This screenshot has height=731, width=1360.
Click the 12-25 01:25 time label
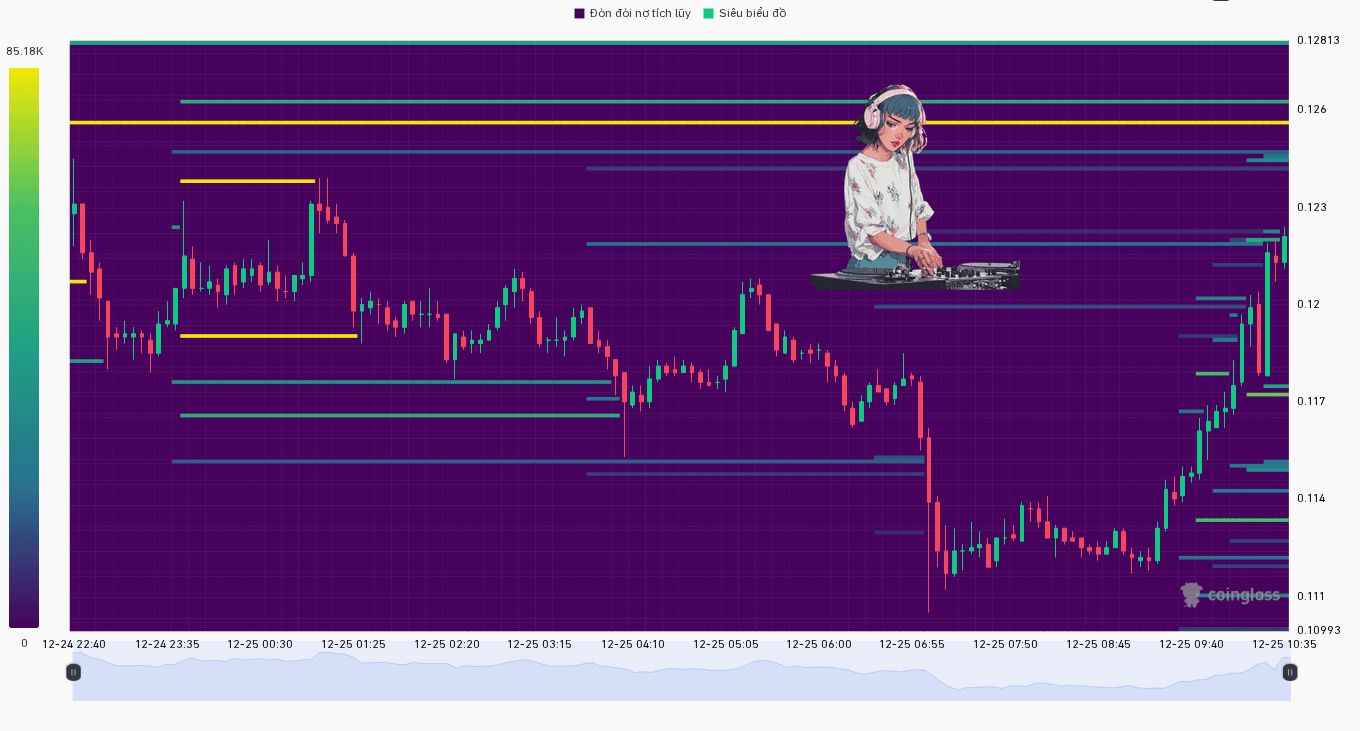pyautogui.click(x=353, y=644)
